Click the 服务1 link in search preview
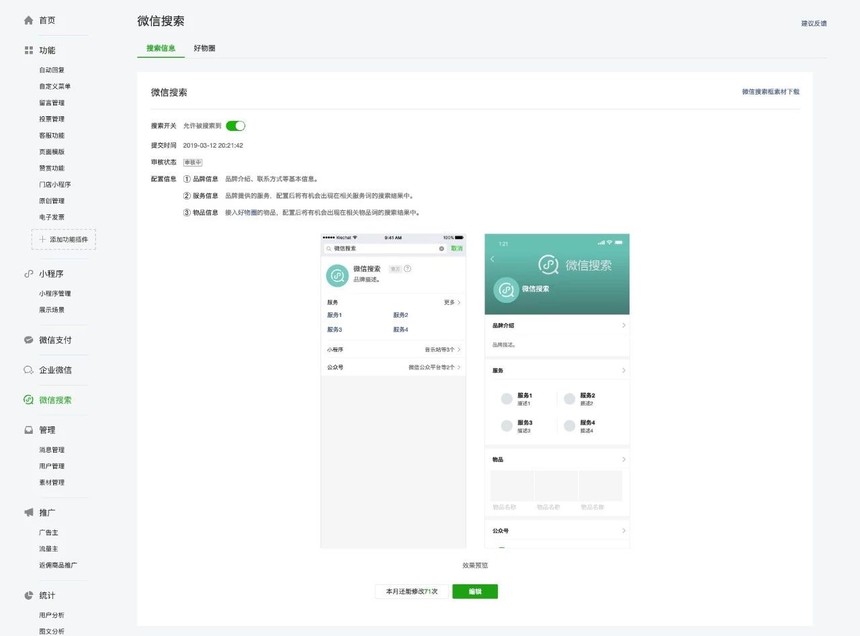This screenshot has width=860, height=636. [x=335, y=315]
